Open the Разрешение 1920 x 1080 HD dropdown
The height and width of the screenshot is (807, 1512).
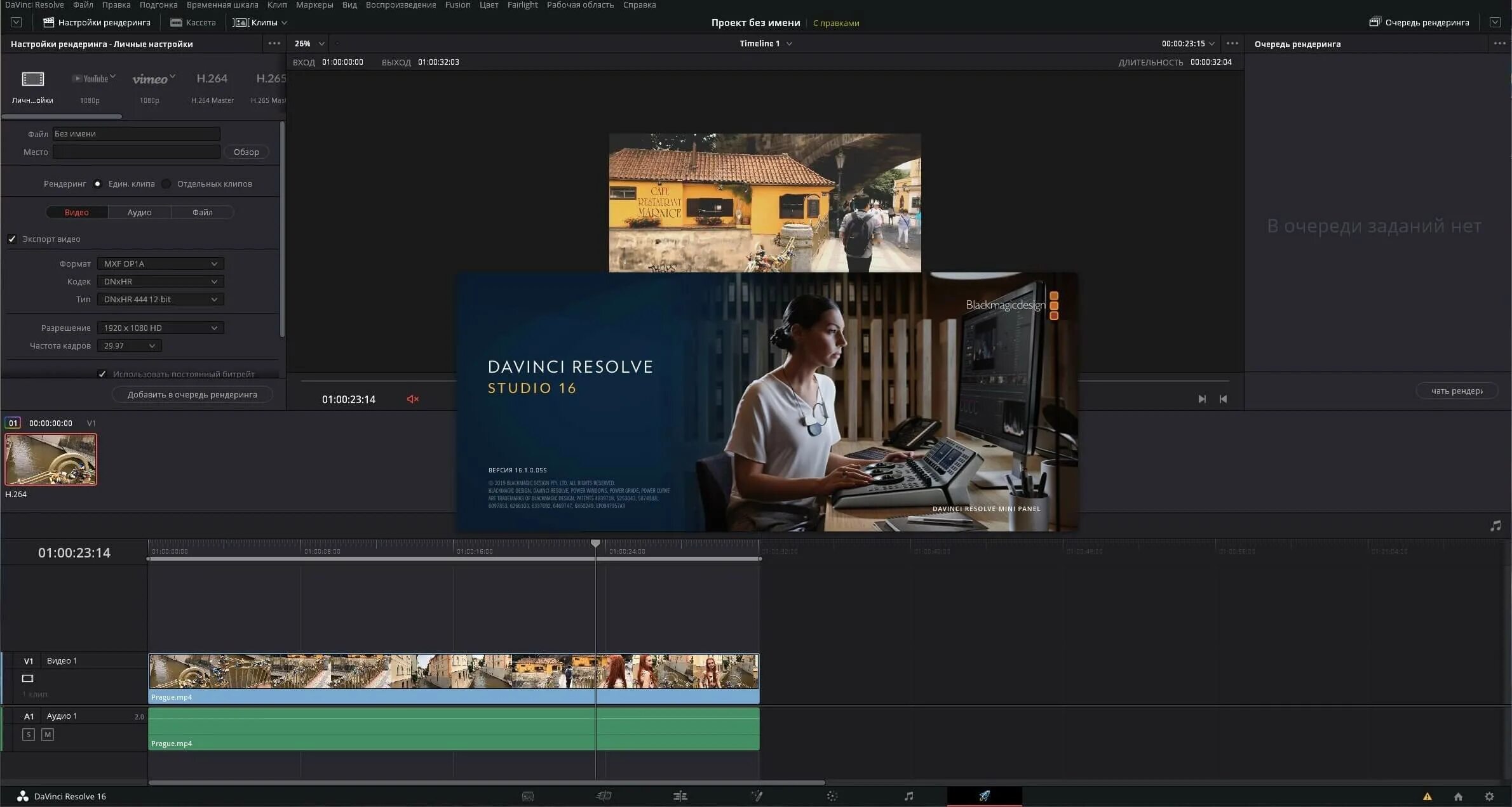160,328
